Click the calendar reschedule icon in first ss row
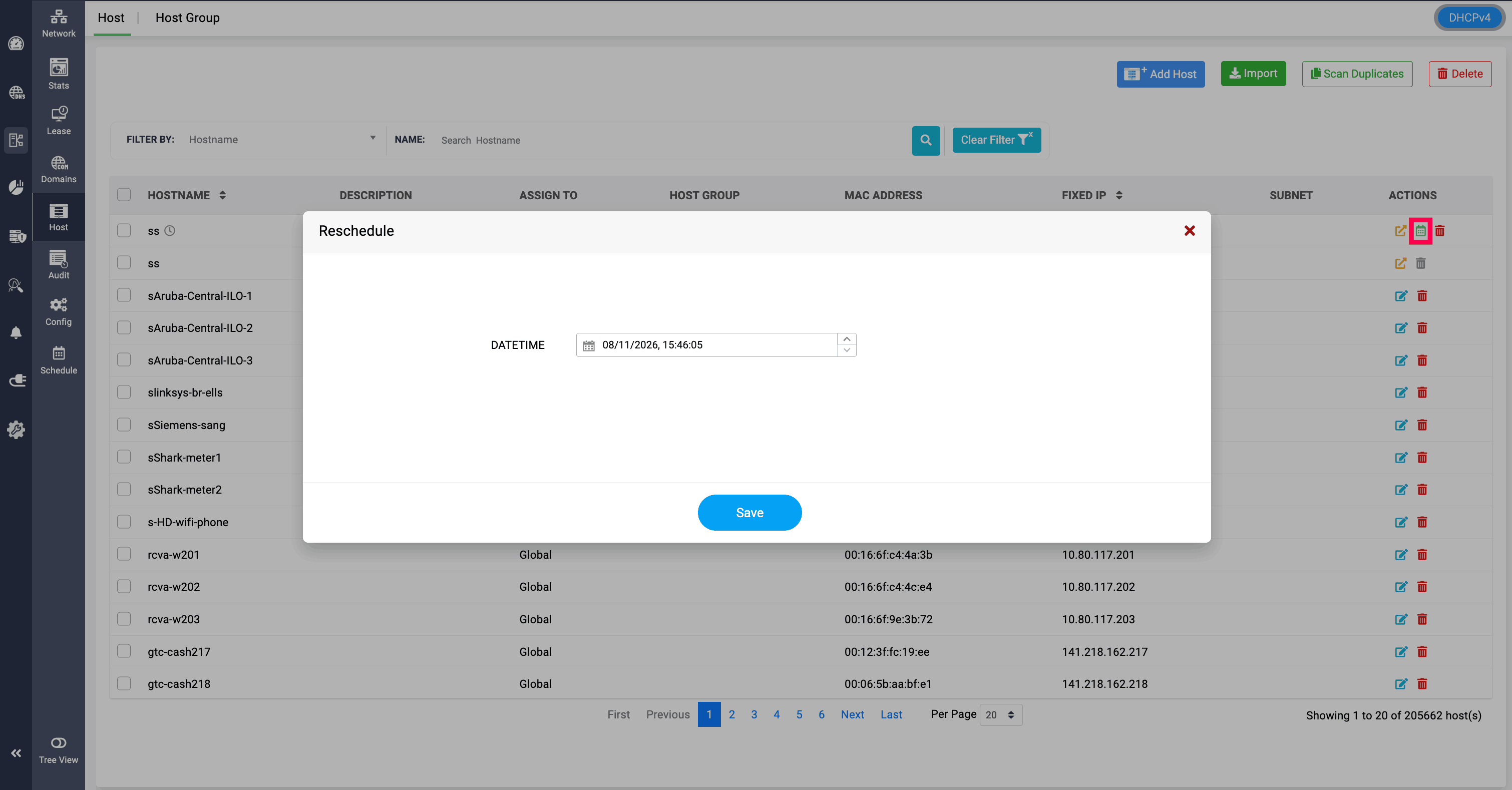The image size is (1512, 790). (x=1420, y=231)
